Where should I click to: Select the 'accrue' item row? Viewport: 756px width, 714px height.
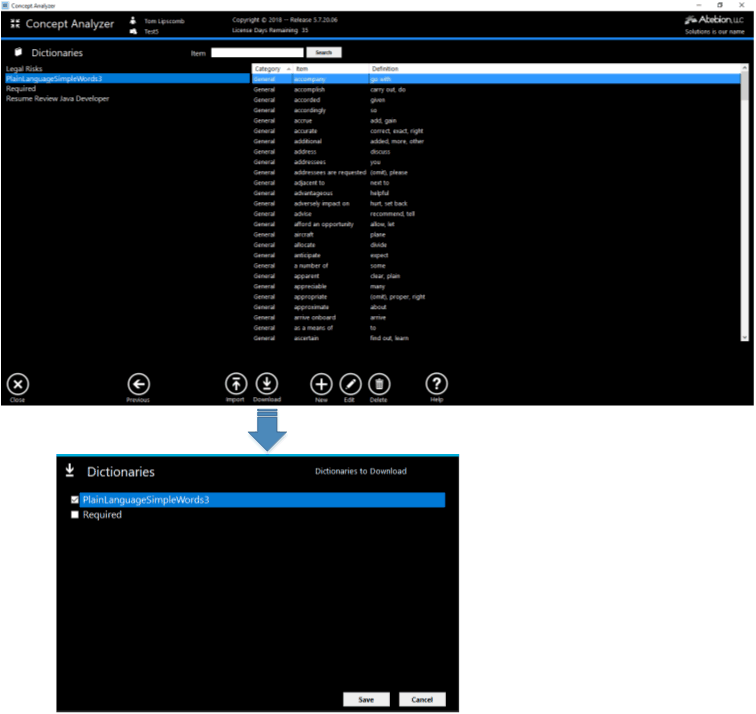click(496, 121)
